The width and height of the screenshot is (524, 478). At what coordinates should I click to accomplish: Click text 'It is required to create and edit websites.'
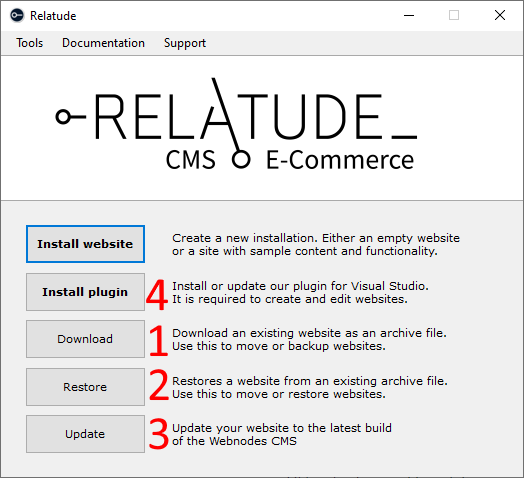tap(290, 299)
